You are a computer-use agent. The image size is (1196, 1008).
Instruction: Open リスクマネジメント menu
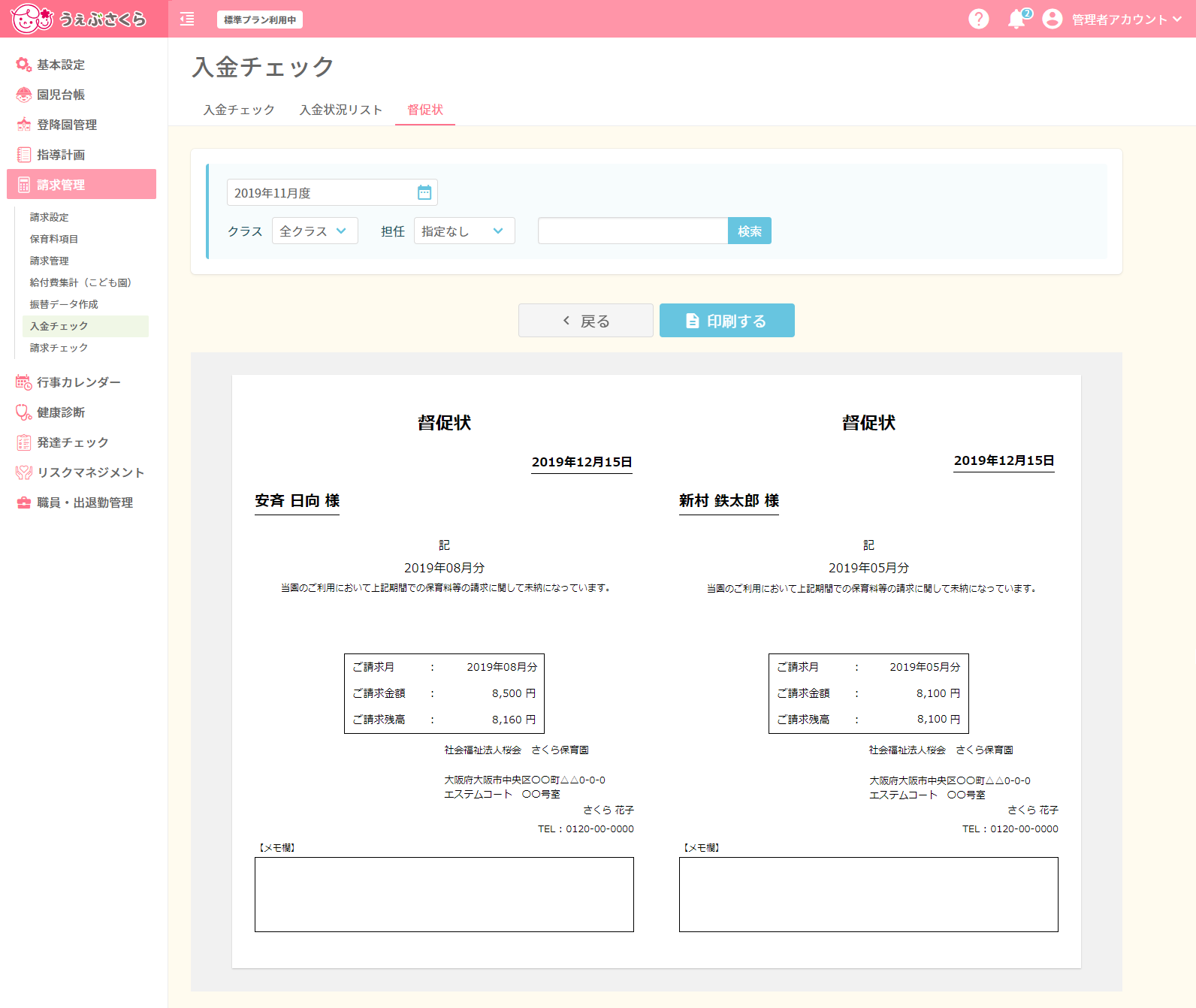(x=81, y=472)
